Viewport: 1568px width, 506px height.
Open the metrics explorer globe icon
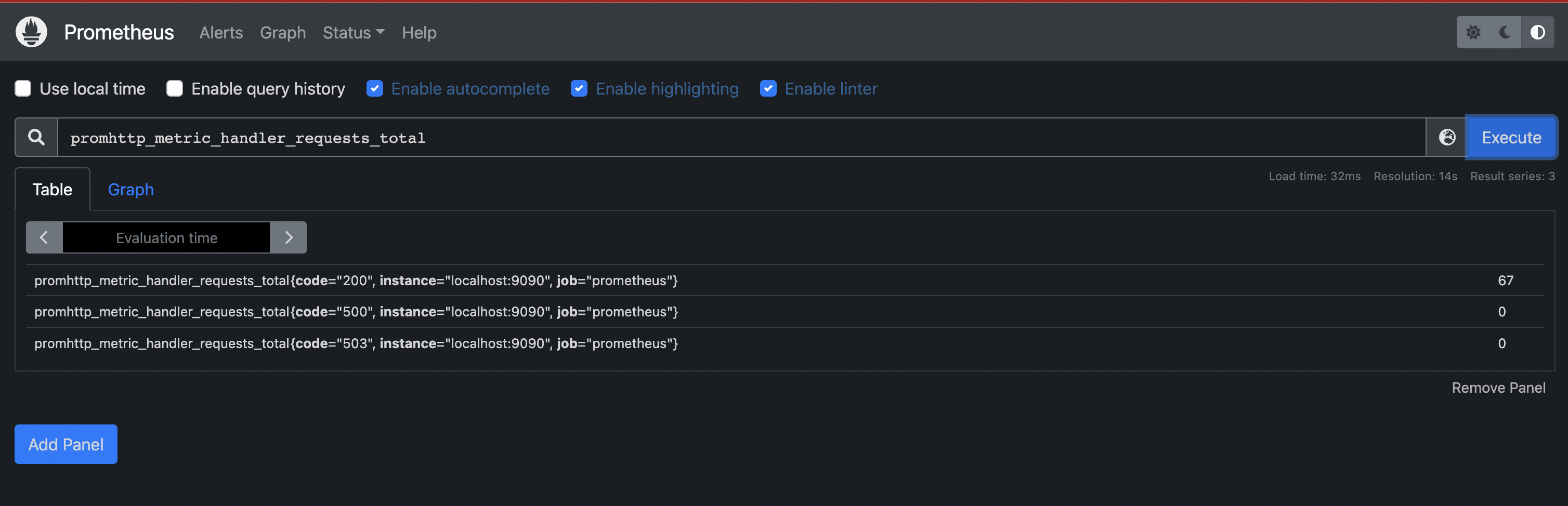[x=1447, y=138]
